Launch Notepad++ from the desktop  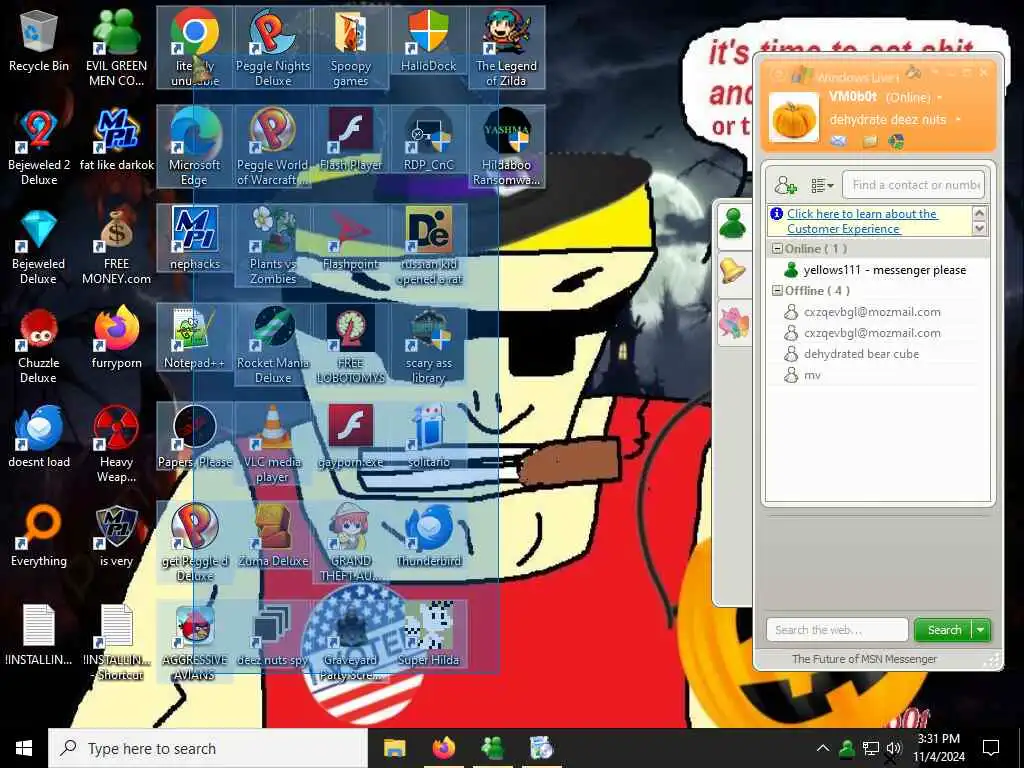coord(194,338)
